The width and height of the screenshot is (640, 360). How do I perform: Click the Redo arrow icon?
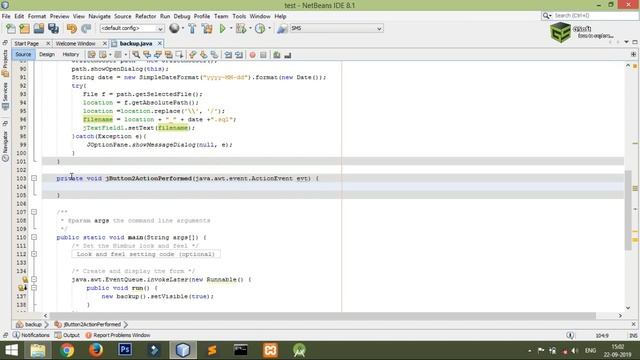[86, 29]
